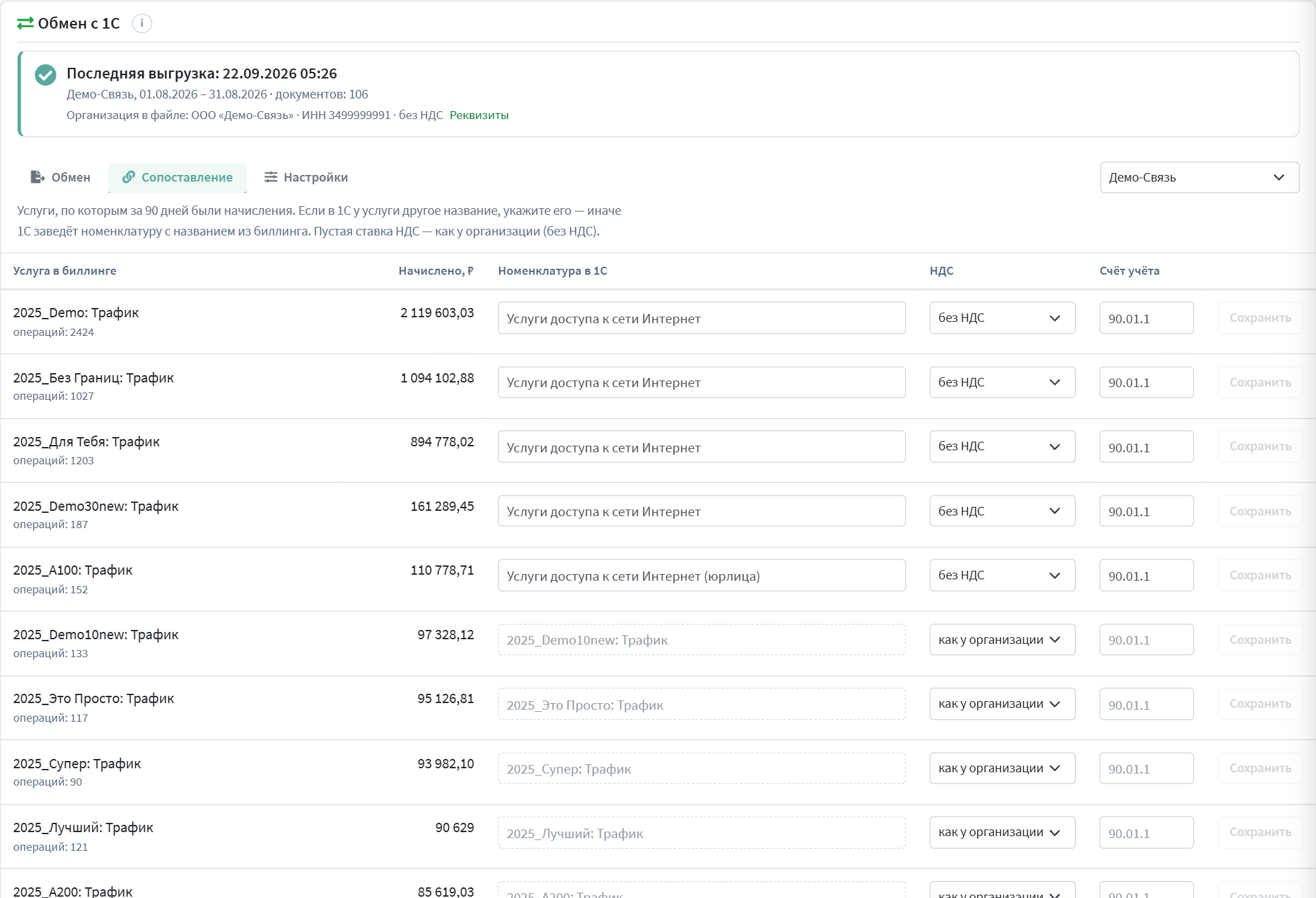Expand the Демо-Связь organization dropdown

click(1199, 178)
